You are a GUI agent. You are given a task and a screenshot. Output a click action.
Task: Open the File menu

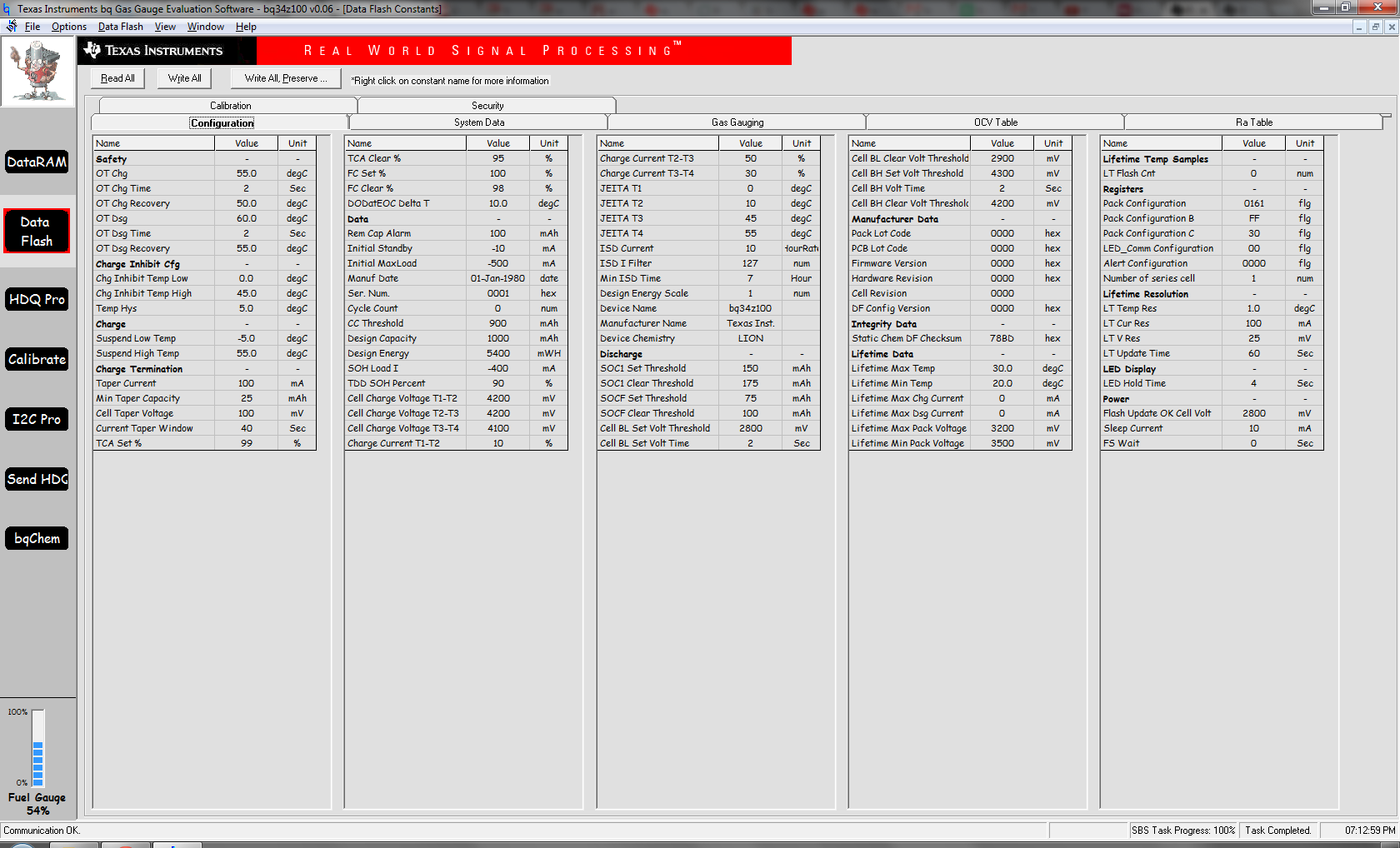point(32,27)
